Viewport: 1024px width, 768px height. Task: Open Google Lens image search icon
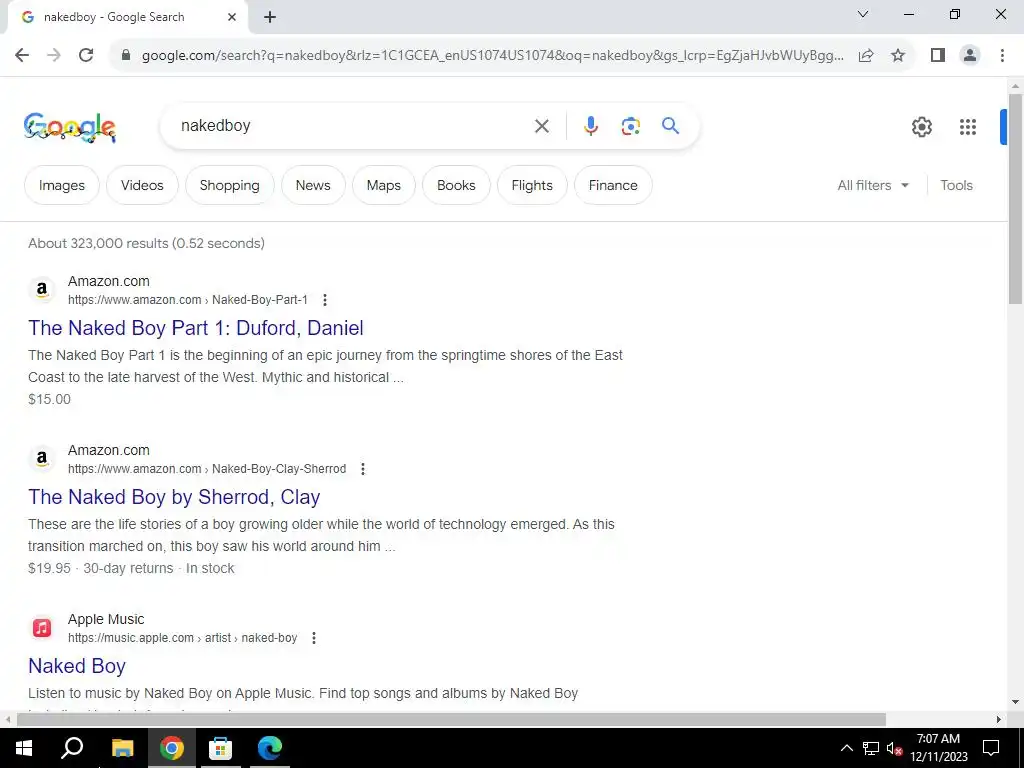[630, 126]
